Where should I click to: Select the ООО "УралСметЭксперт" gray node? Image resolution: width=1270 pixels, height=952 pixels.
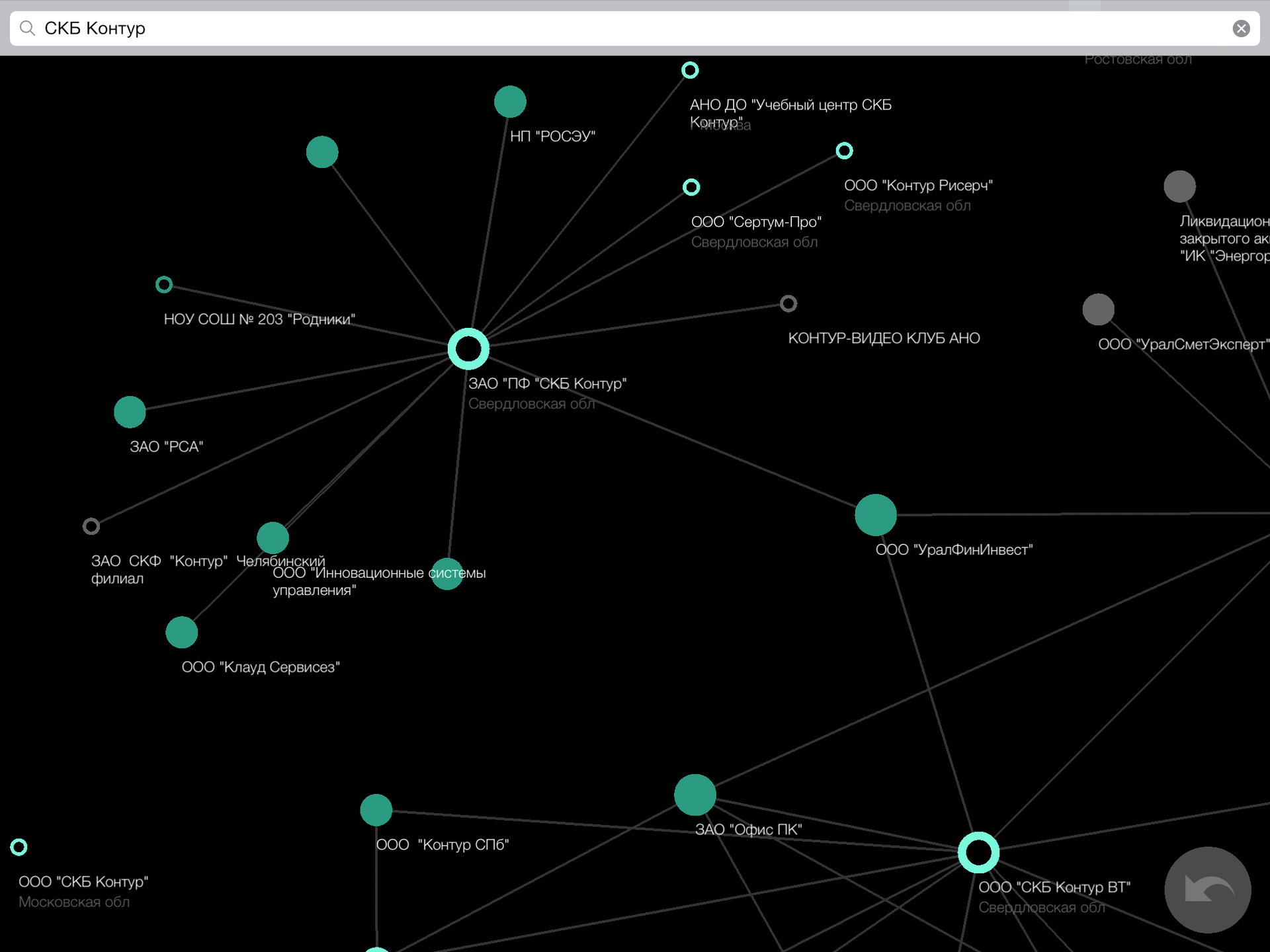1099,309
